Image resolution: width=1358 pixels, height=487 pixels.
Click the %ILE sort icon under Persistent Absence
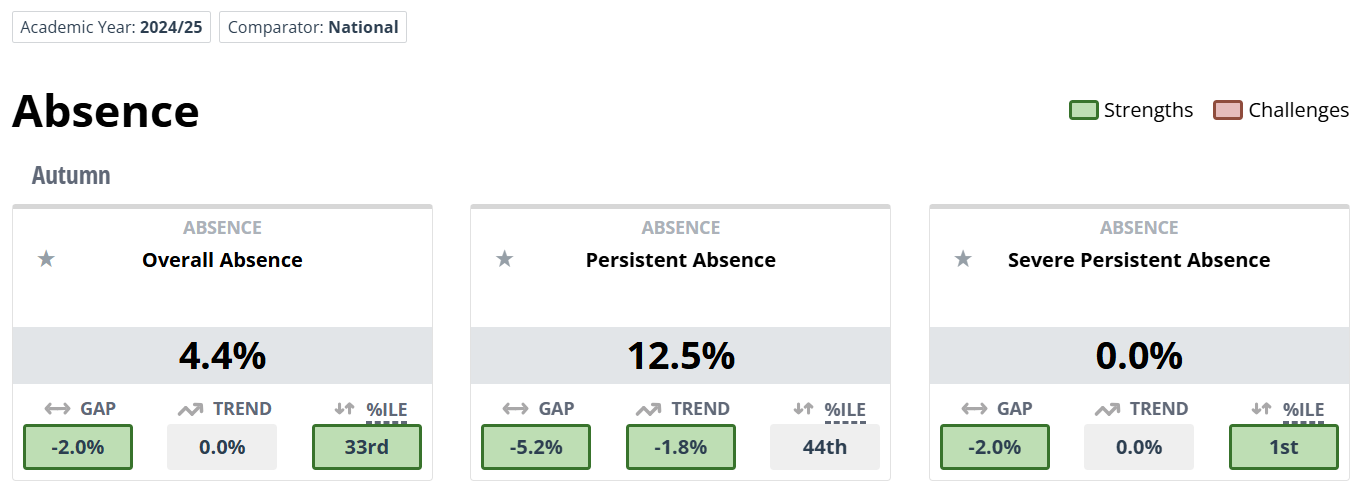coord(803,409)
